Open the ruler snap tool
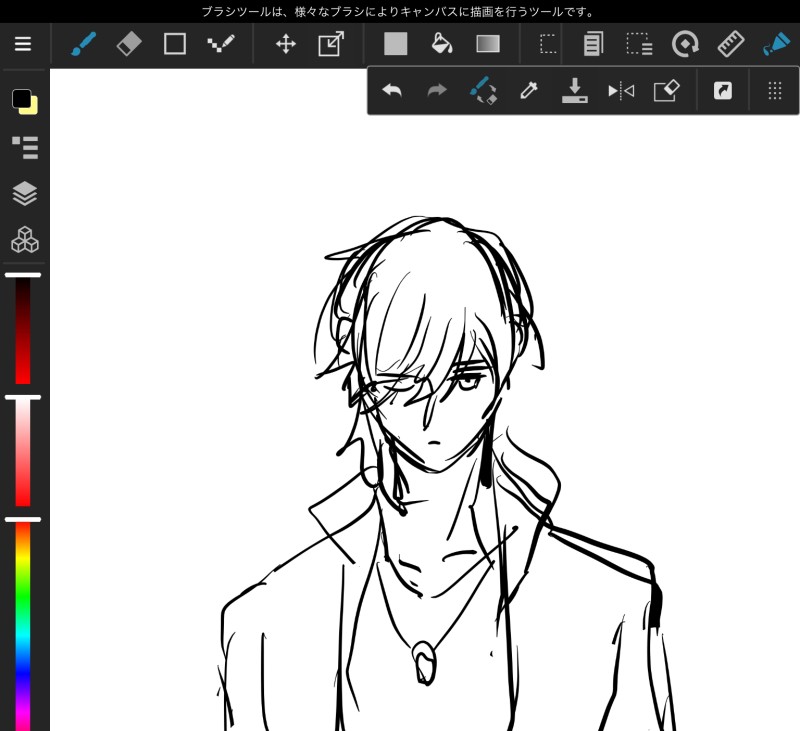 click(731, 44)
